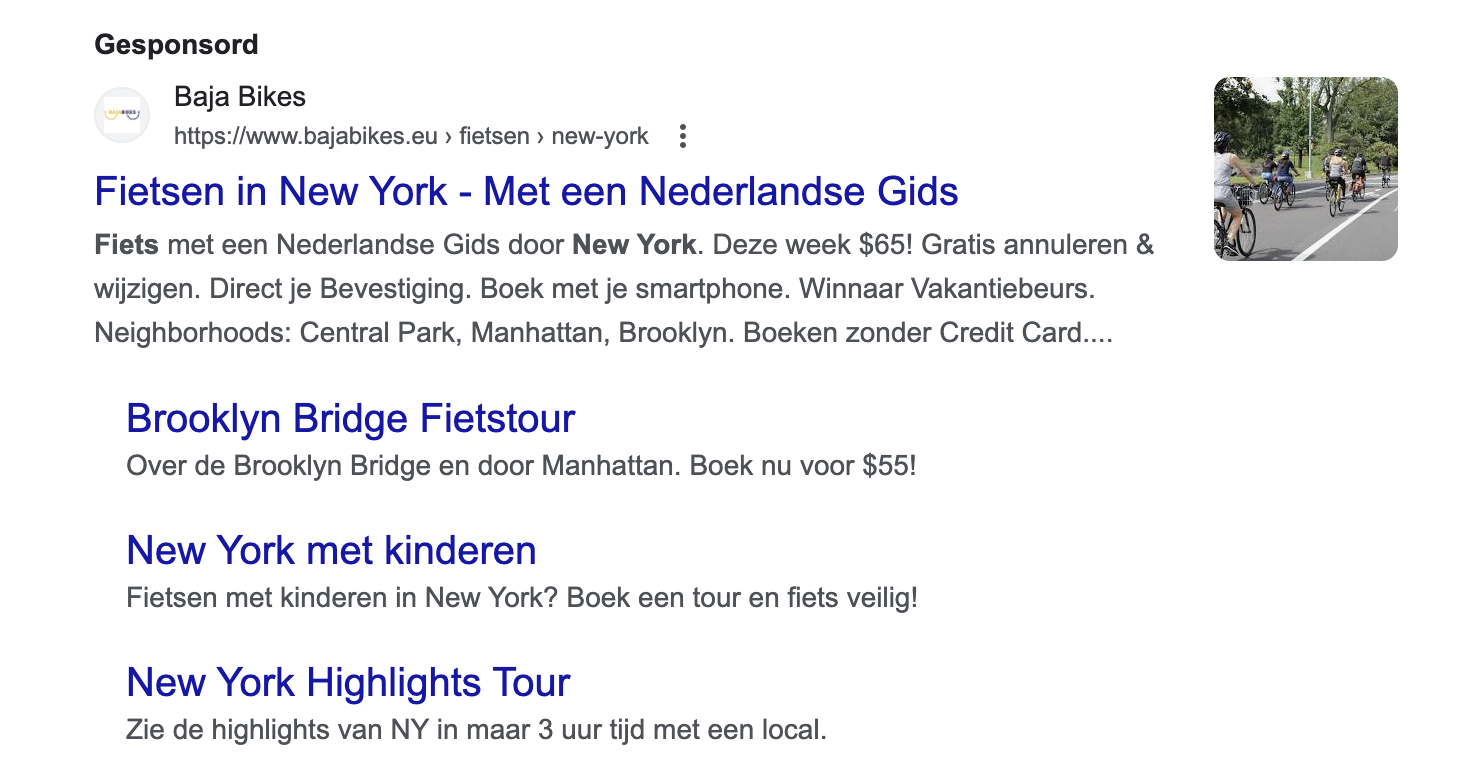Visit the New York met kinderen link

(x=331, y=550)
